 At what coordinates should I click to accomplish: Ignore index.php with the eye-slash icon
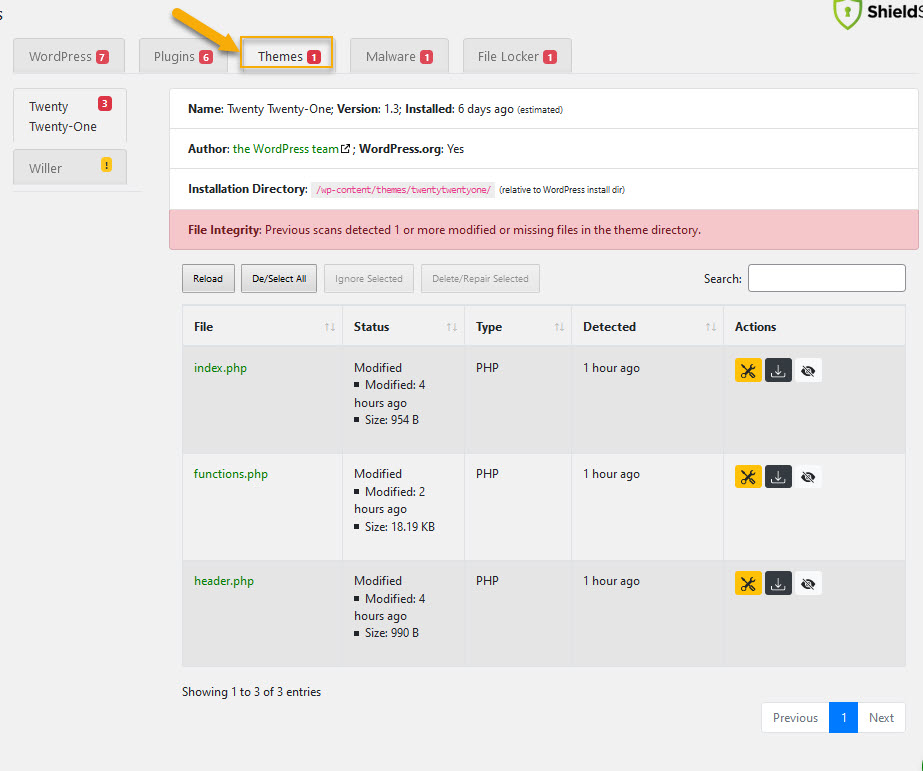coord(808,371)
